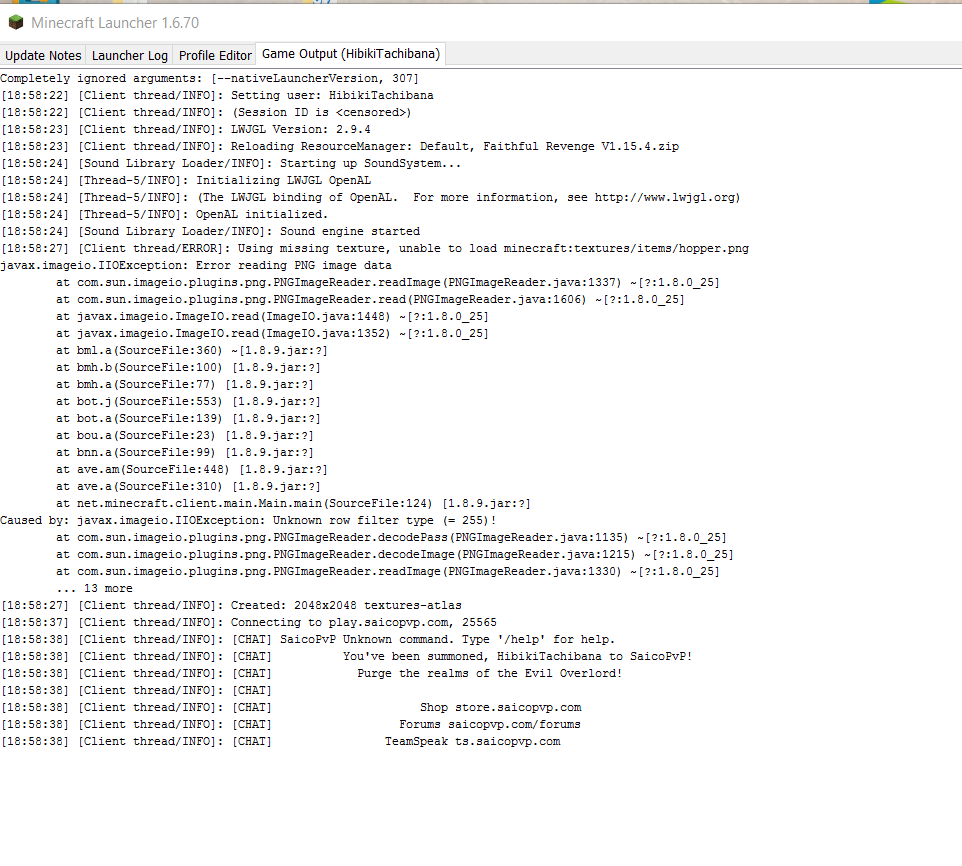Click the 'net.minecraft.client.main.Main.main' line
Viewport: 962px width, 866px height.
293,504
